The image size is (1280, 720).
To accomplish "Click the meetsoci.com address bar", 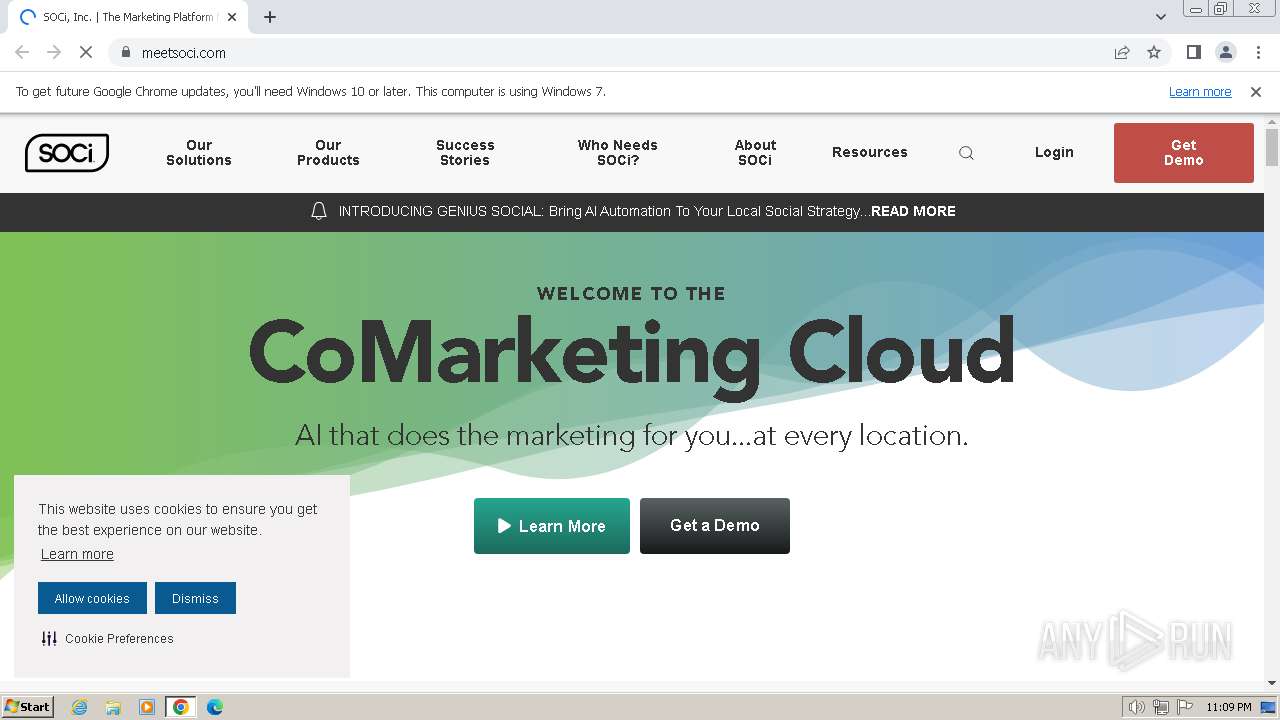I will [600, 53].
